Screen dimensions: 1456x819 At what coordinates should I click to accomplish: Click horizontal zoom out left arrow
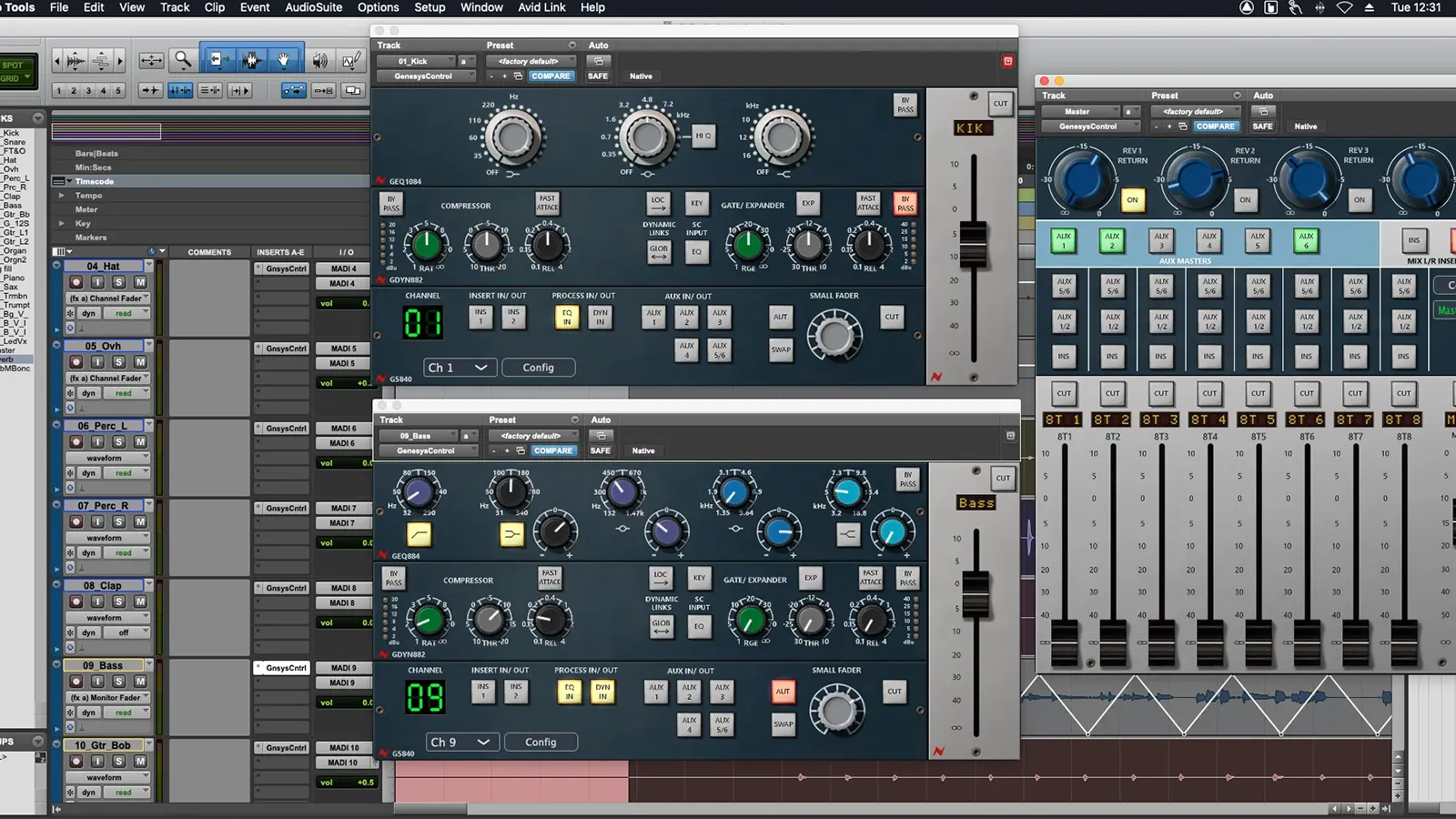[58, 61]
